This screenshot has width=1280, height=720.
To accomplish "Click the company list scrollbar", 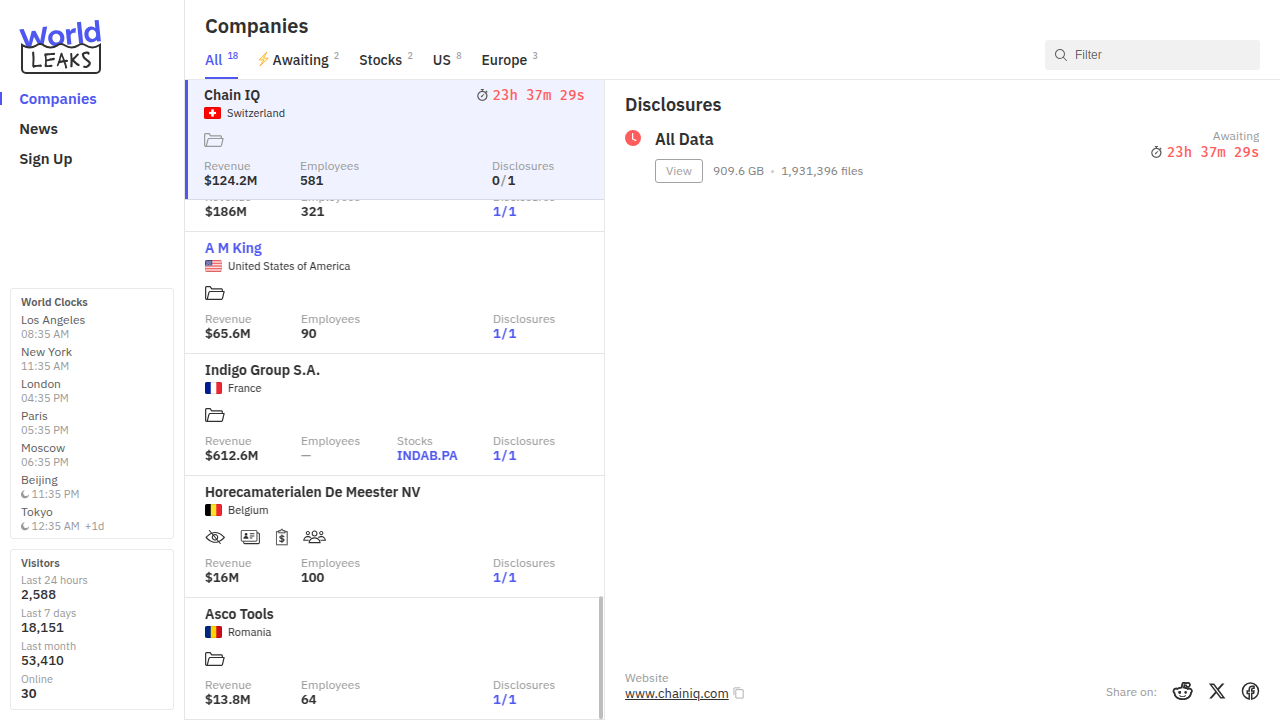I will (x=601, y=657).
